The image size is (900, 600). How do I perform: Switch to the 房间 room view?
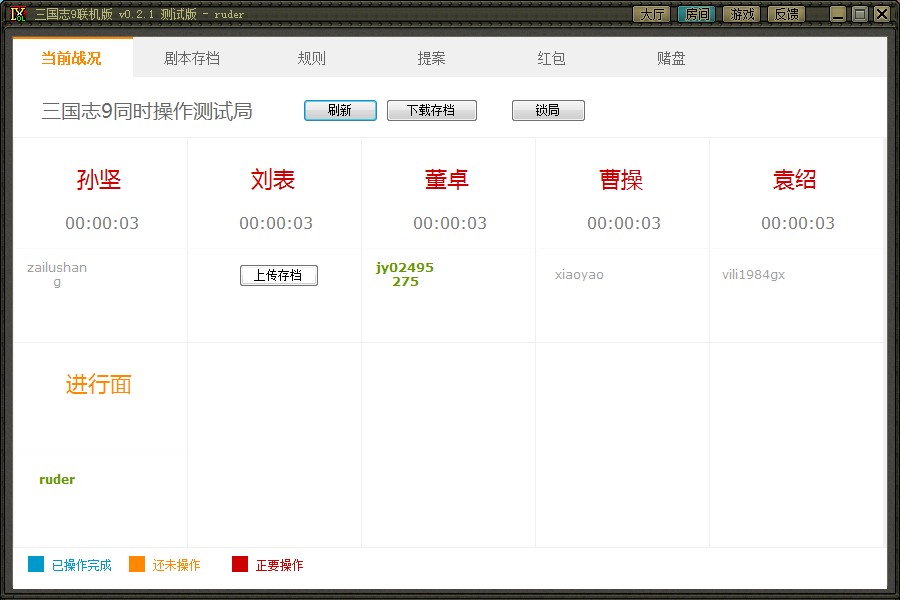pyautogui.click(x=696, y=14)
